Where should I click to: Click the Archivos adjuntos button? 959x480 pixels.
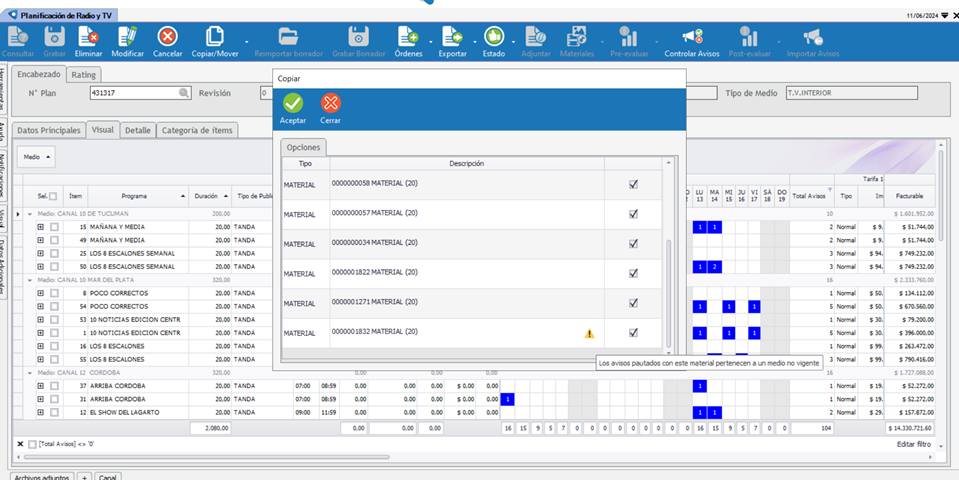tap(42, 476)
